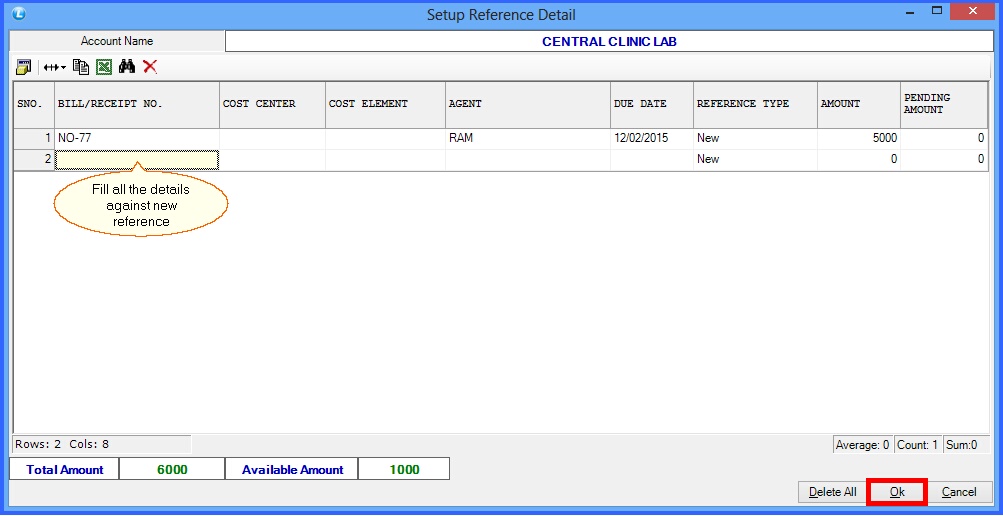Image resolution: width=1003 pixels, height=516 pixels.
Task: Click the Total Amount label
Action: [65, 469]
